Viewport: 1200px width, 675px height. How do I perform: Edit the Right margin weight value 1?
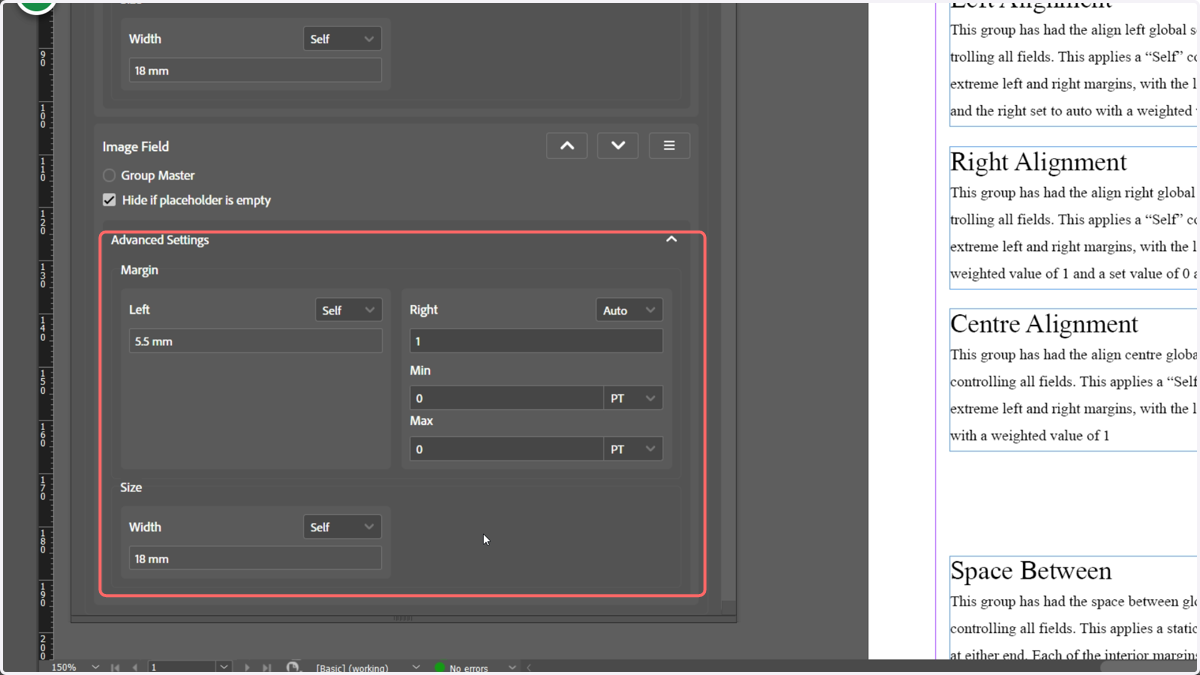coord(536,341)
